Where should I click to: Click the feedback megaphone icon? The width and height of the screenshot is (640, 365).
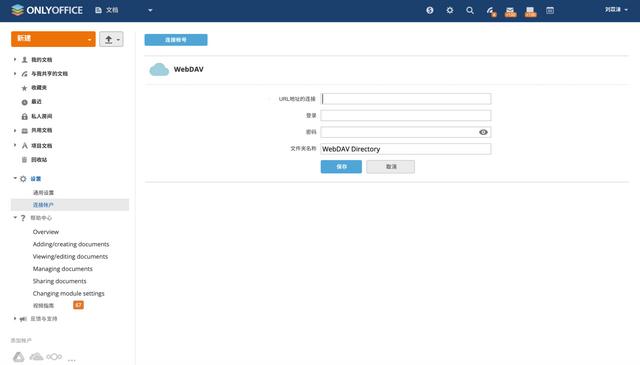click(23, 319)
